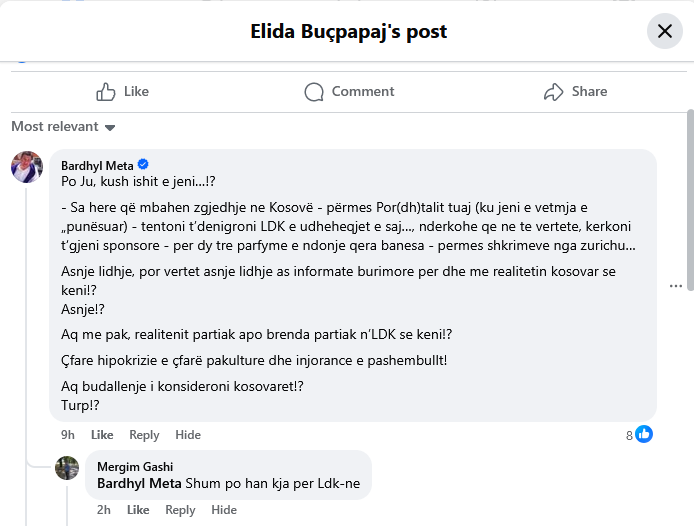Like Bardhyl Meta's comment
The image size is (694, 526).
coord(102,435)
